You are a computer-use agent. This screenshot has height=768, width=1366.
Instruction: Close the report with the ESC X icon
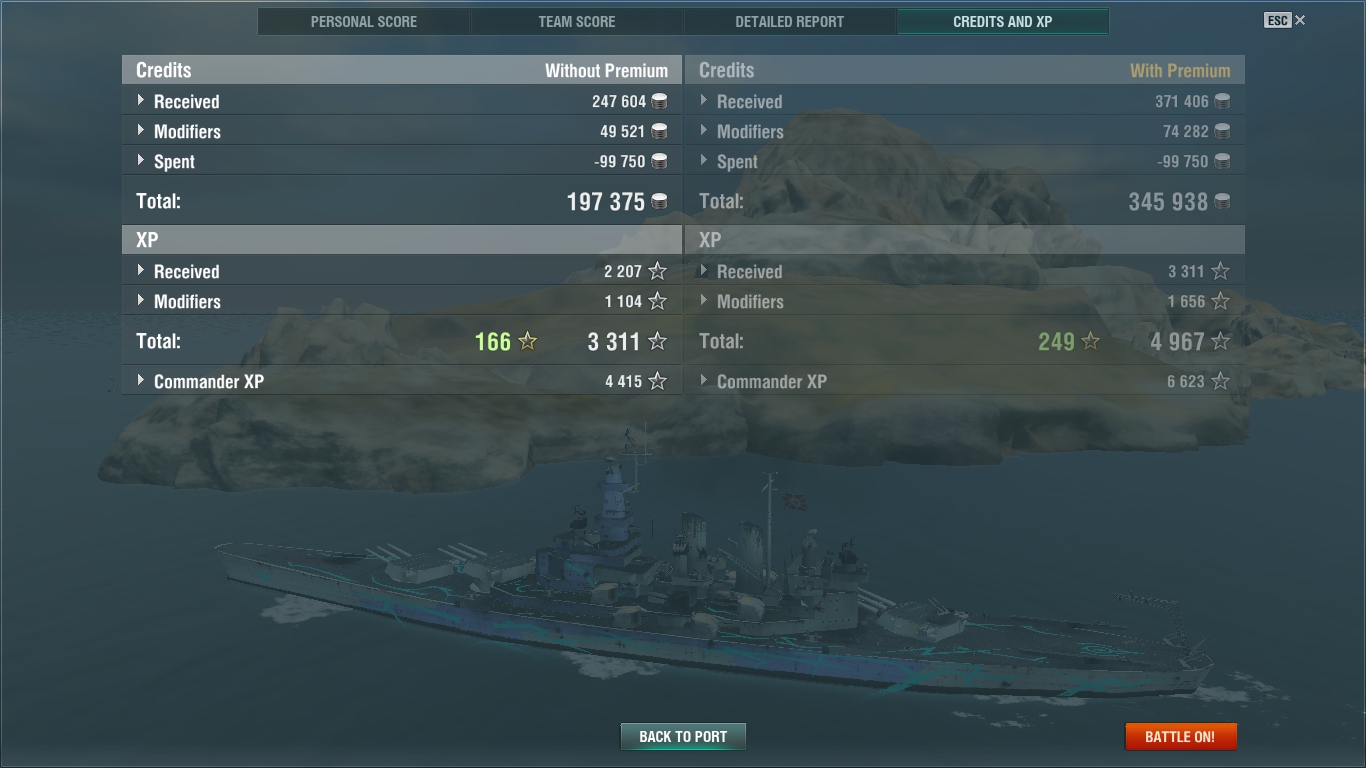click(1286, 20)
